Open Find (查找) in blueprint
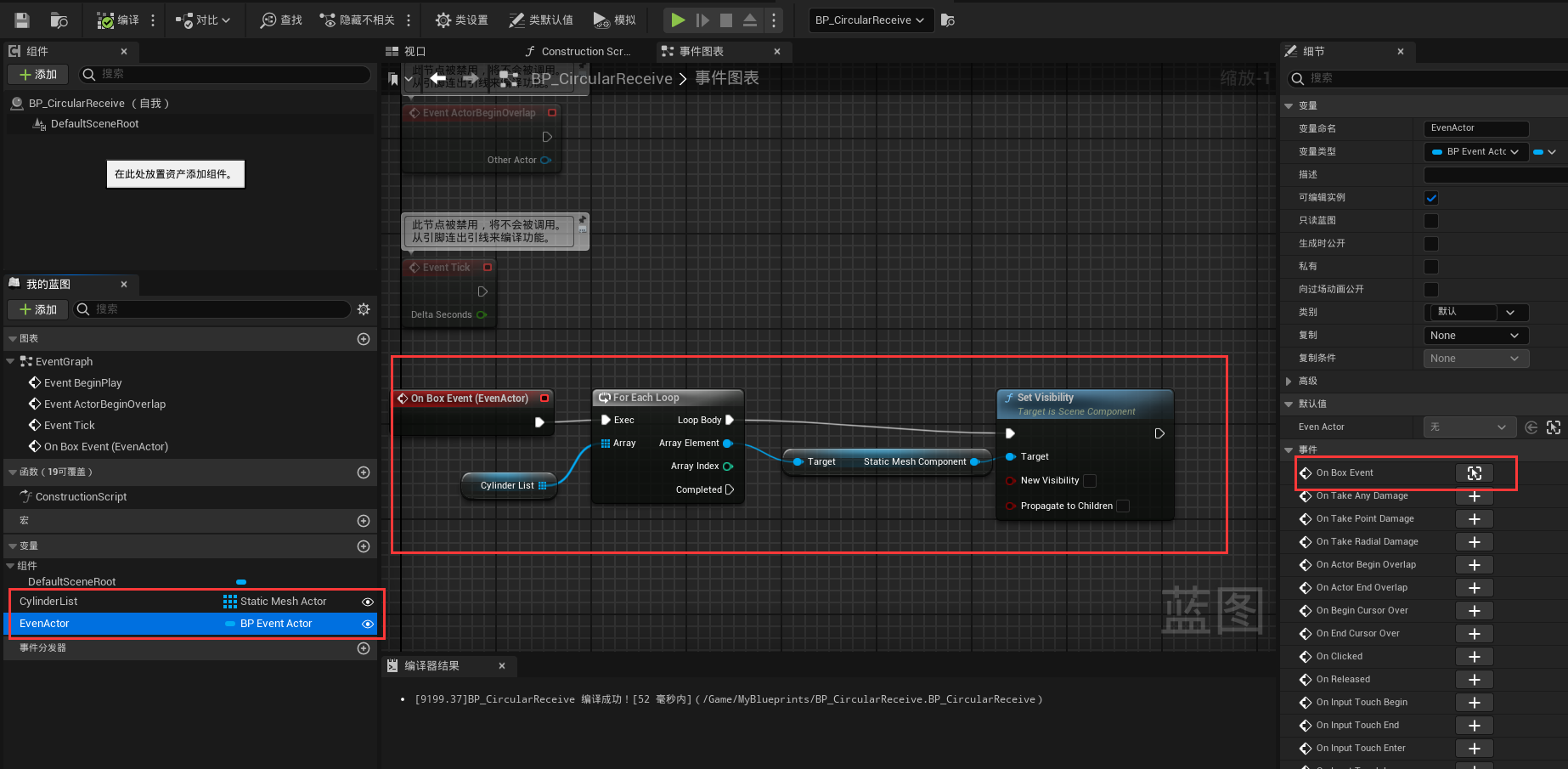The width and height of the screenshot is (1568, 769). coord(281,20)
